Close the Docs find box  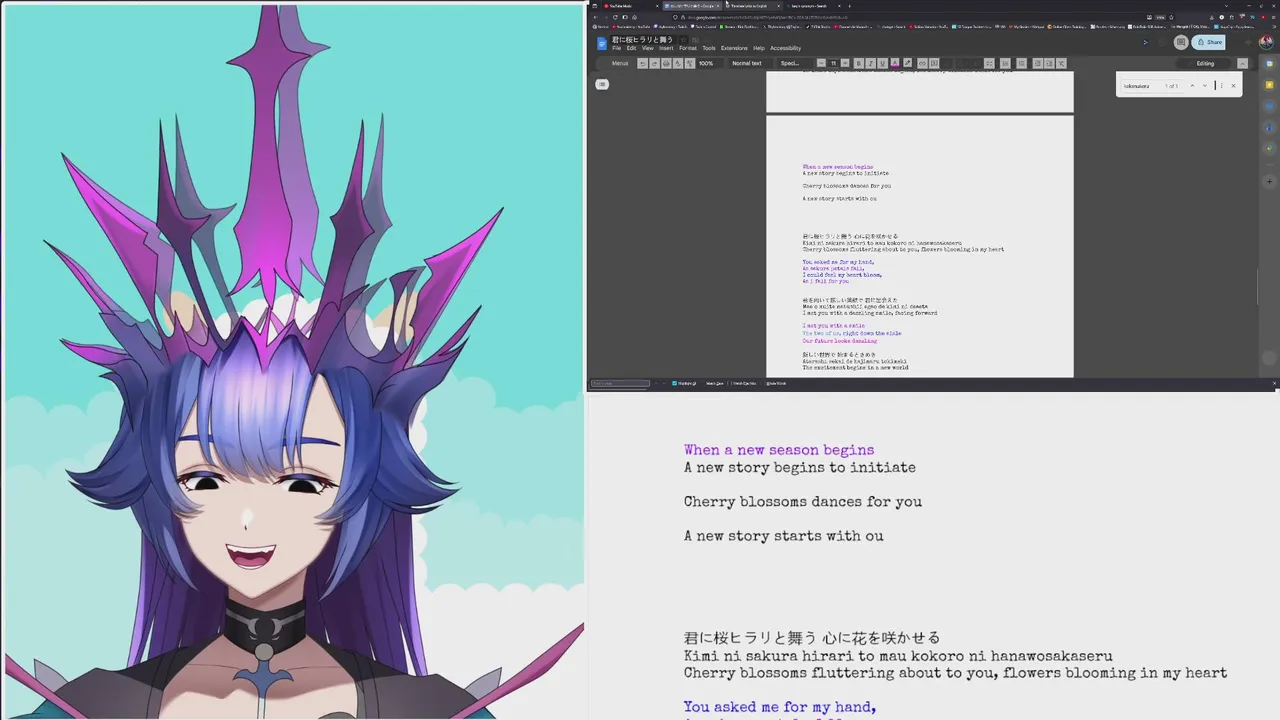click(1233, 86)
